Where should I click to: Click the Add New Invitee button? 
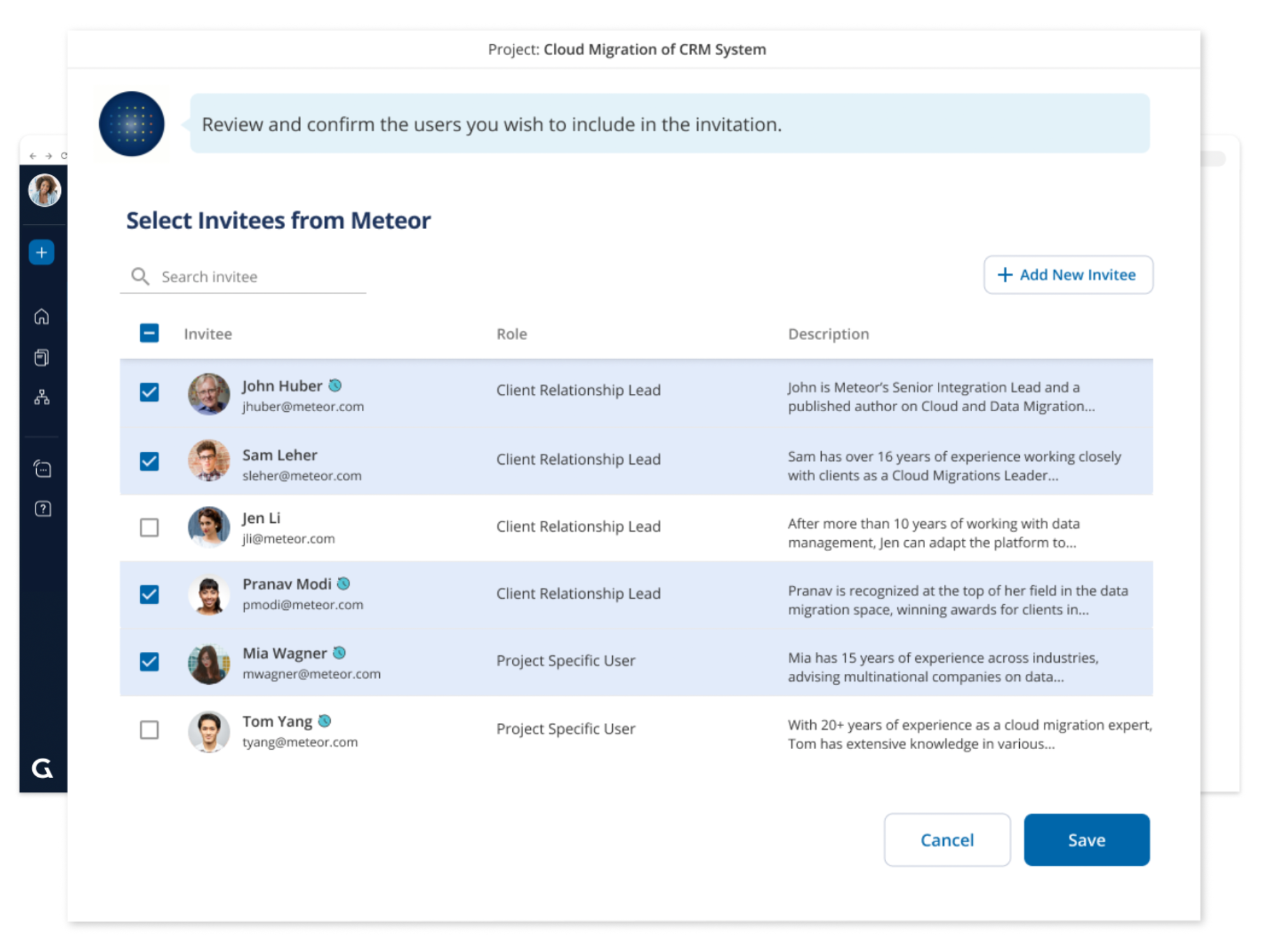[x=1068, y=275]
